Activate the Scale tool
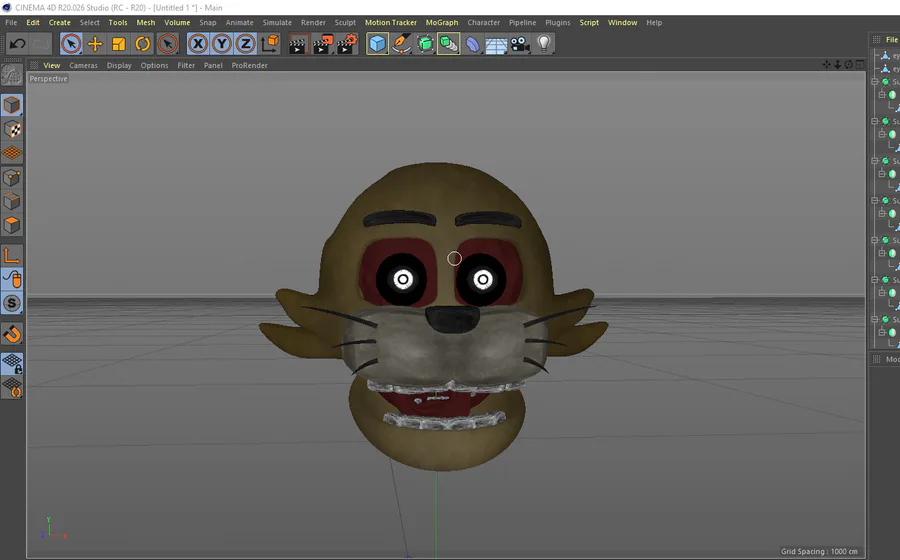Image resolution: width=900 pixels, height=560 pixels. coord(119,44)
